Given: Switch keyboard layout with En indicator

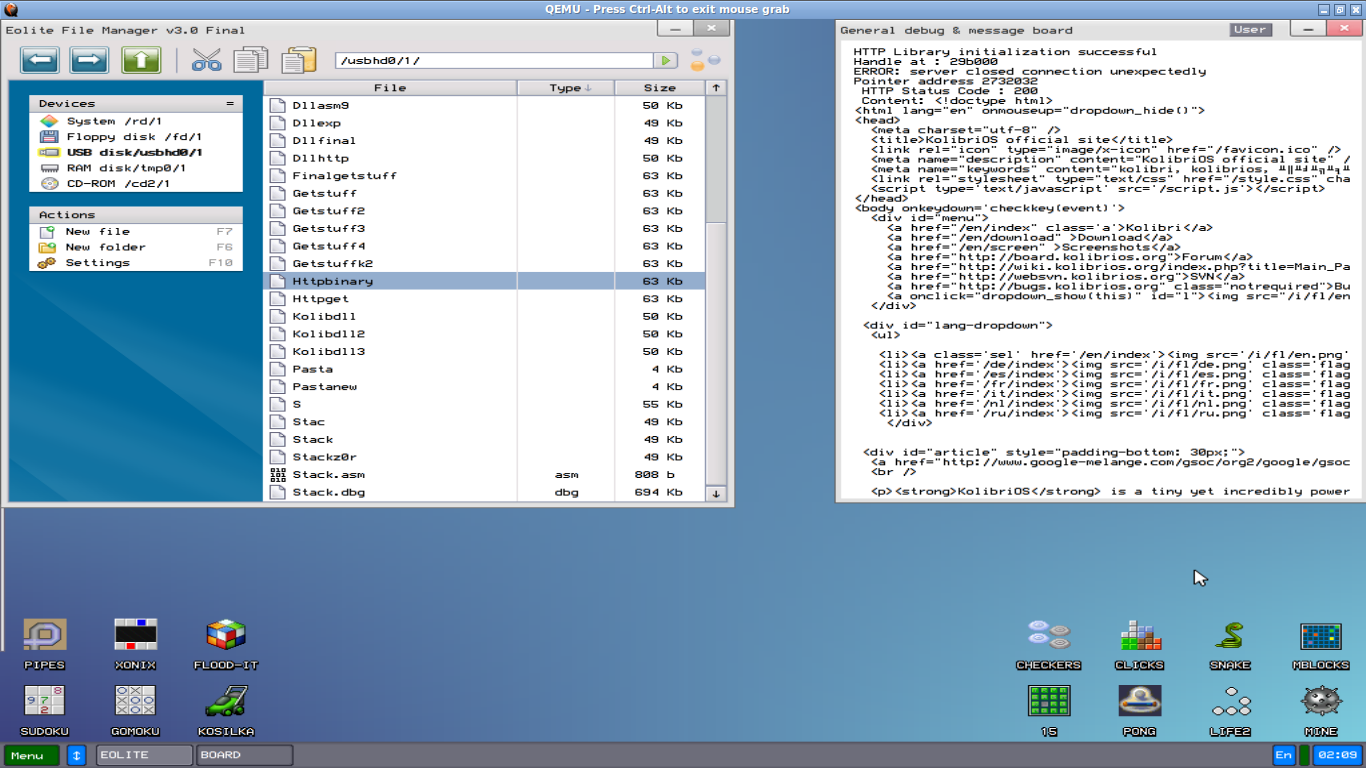Looking at the screenshot, I should pos(1283,755).
